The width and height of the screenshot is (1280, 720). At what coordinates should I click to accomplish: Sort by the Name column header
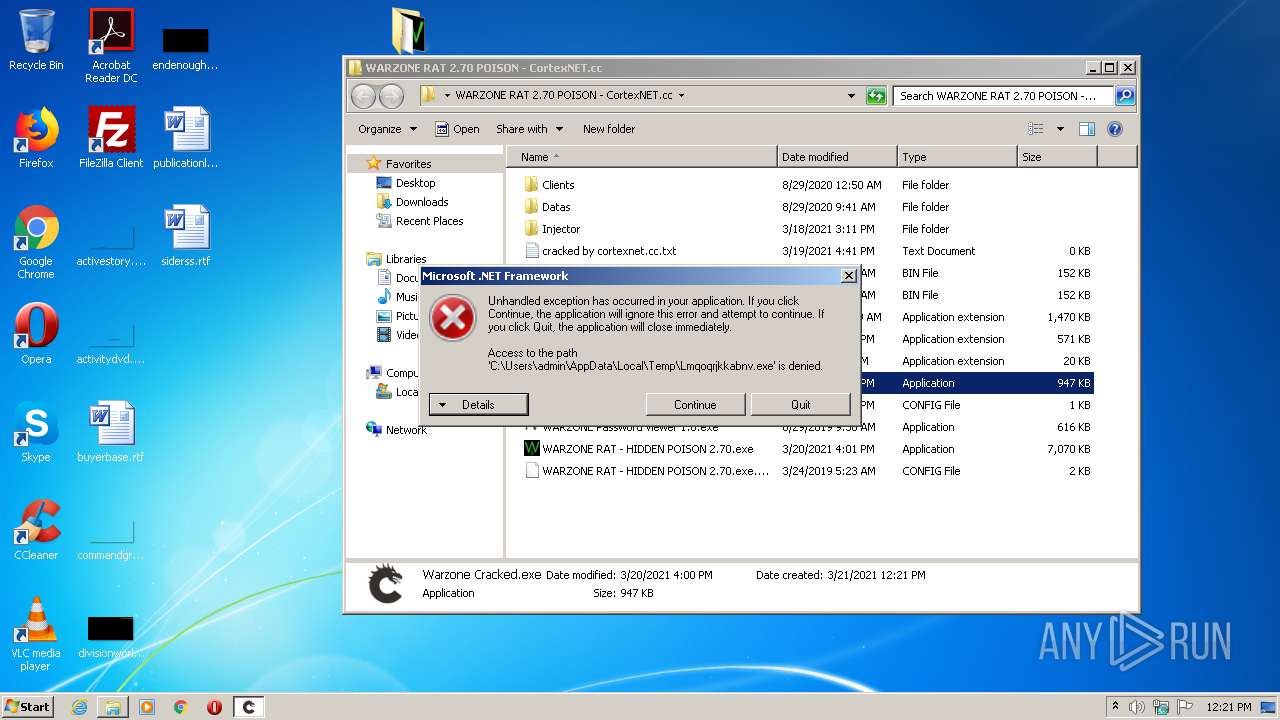(641, 157)
